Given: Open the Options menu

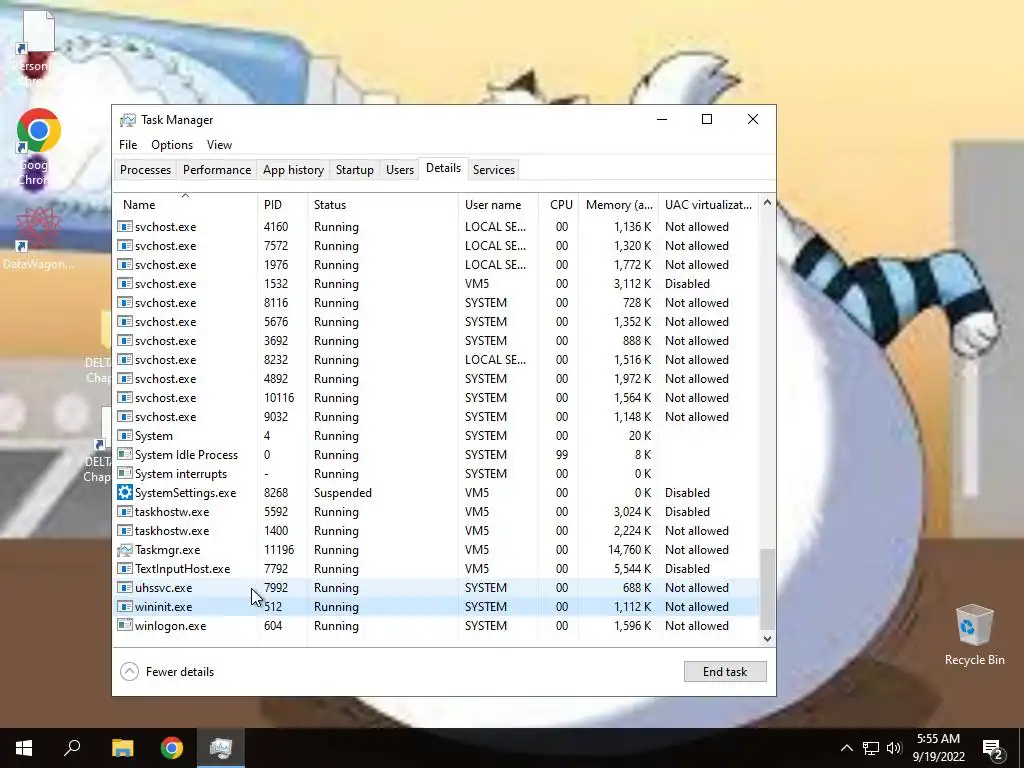Looking at the screenshot, I should click(172, 145).
